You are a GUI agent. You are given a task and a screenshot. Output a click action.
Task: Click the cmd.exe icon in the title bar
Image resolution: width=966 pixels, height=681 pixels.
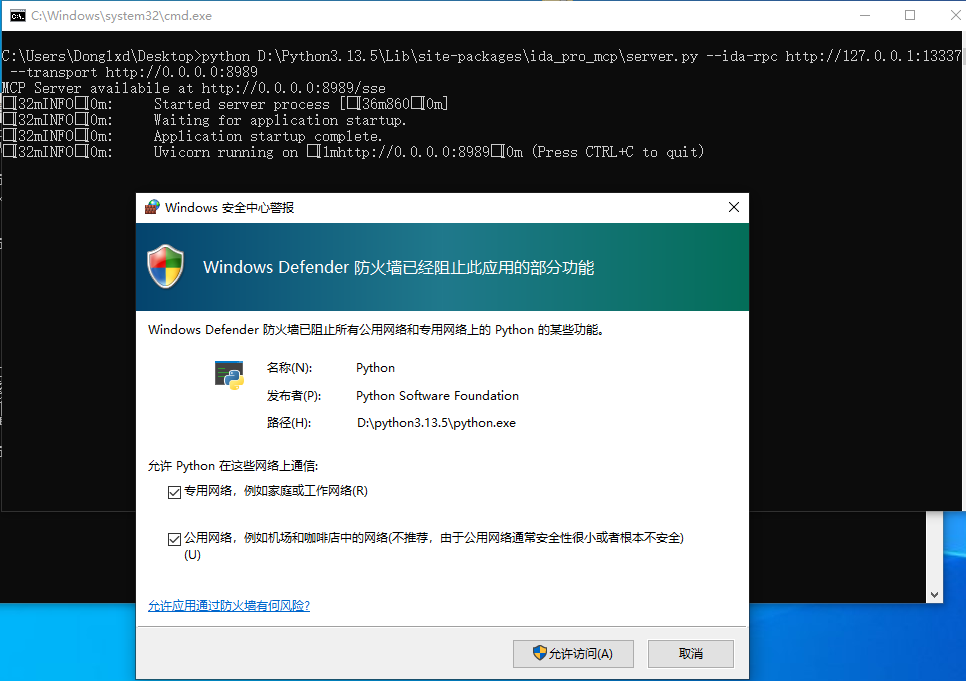(18, 15)
